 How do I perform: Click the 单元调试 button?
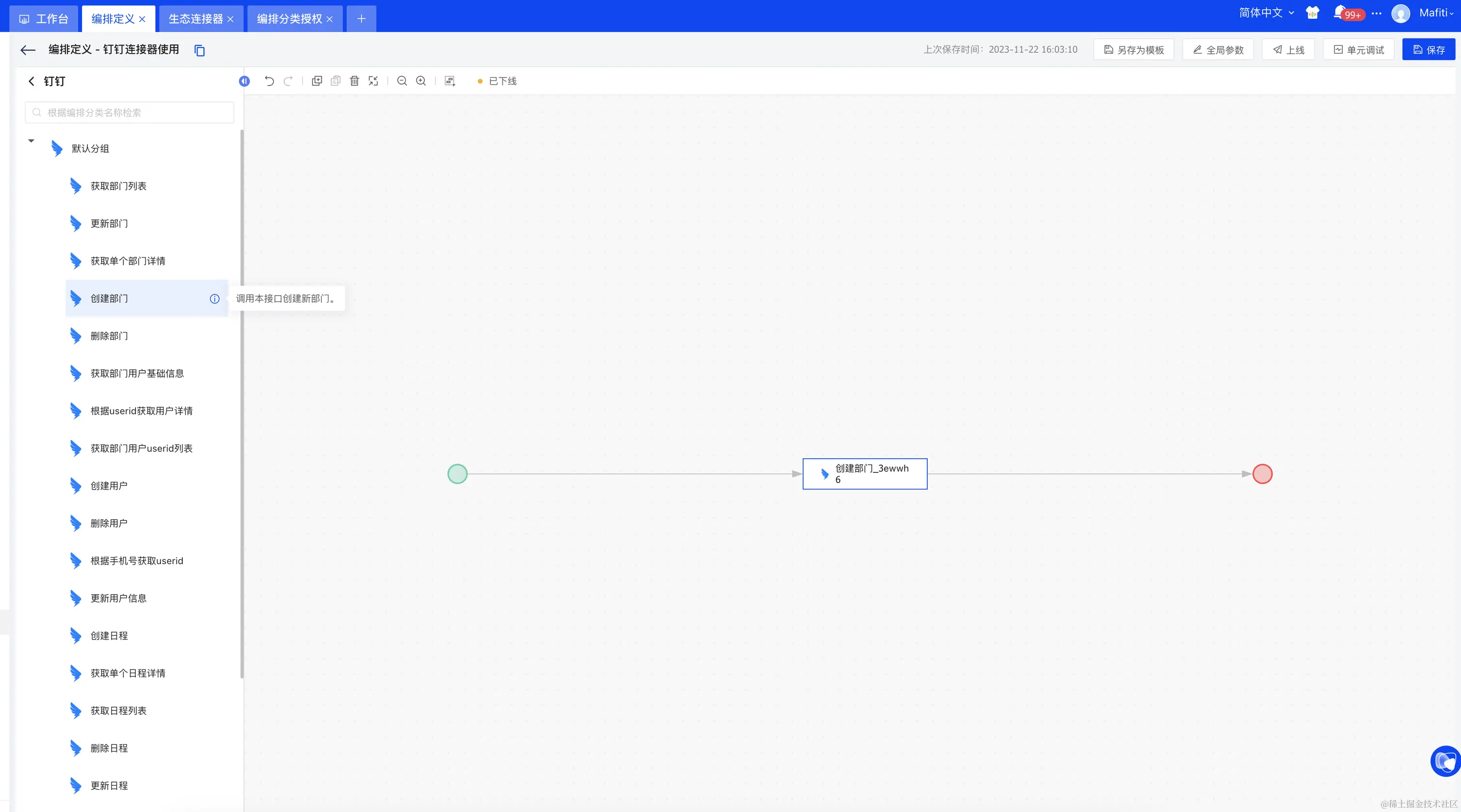point(1359,50)
